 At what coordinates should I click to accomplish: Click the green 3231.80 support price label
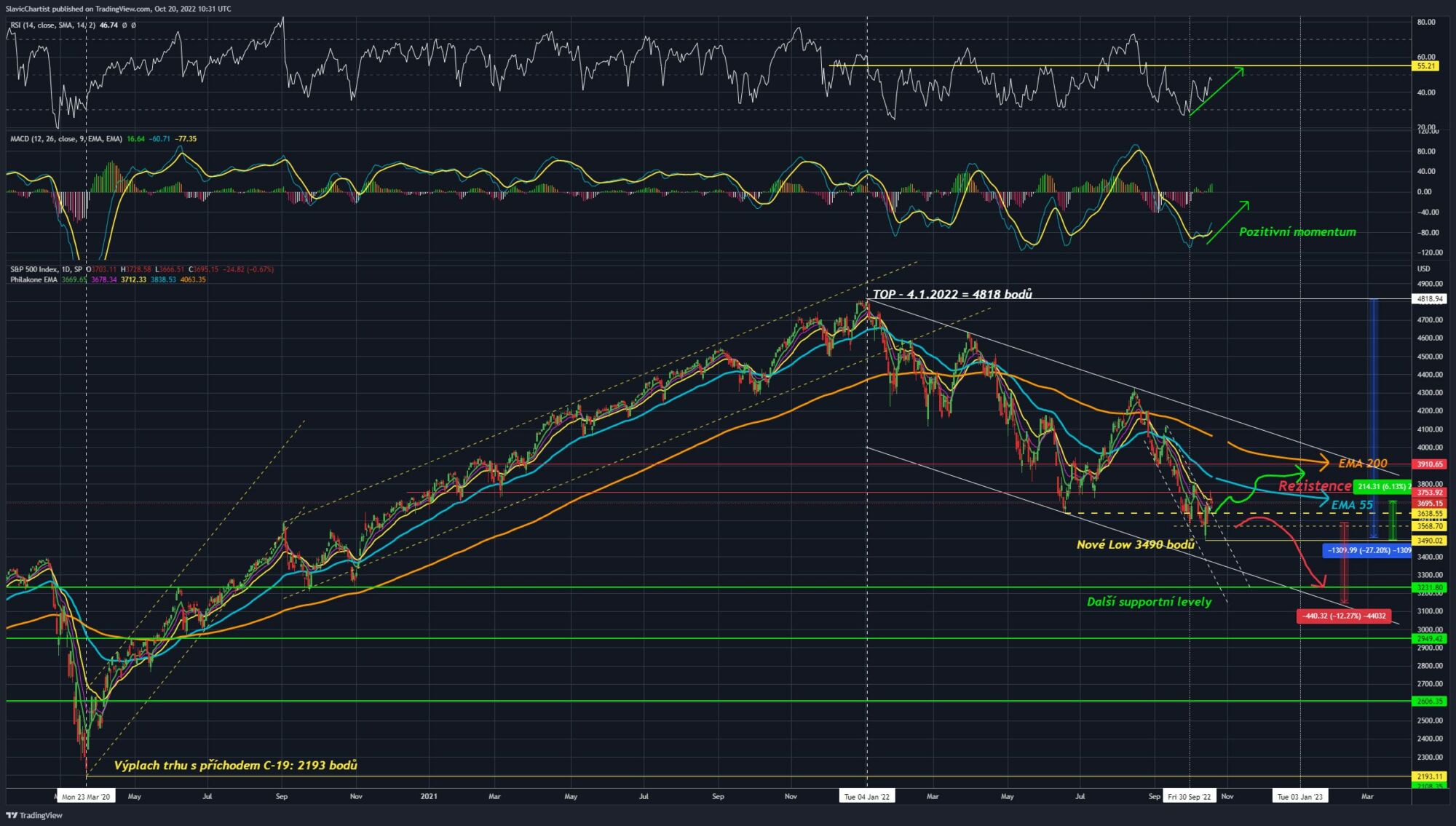pos(1430,587)
